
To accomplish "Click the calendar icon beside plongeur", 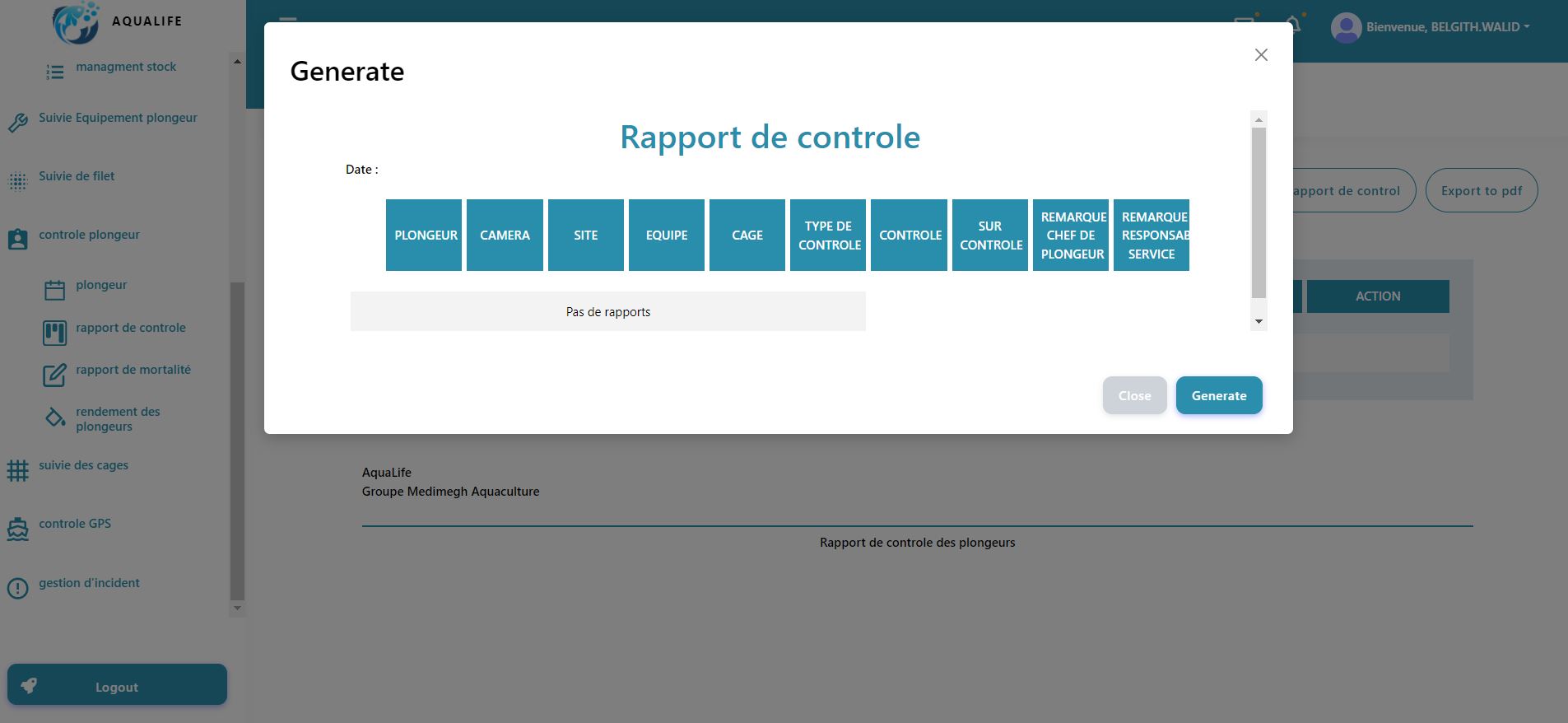I will 55,290.
